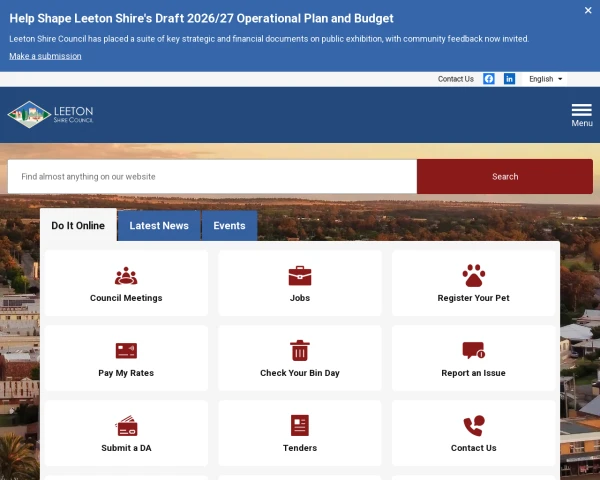
Task: Open the Make a submission link
Action: coord(45,56)
